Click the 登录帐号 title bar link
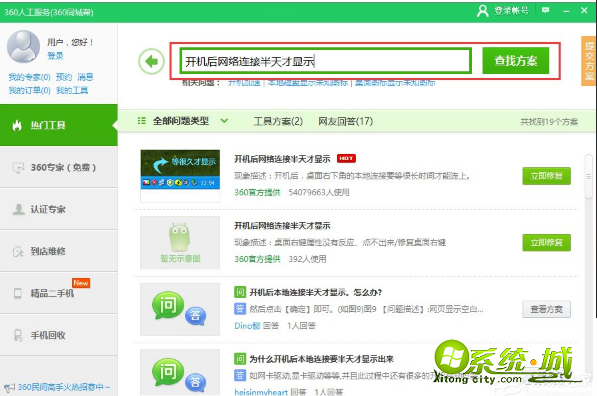This screenshot has width=597, height=396. [511, 11]
